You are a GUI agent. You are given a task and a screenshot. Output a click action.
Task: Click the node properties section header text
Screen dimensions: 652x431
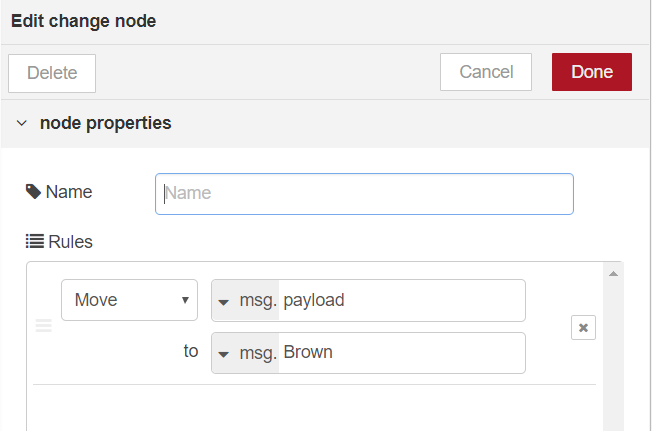pos(105,124)
